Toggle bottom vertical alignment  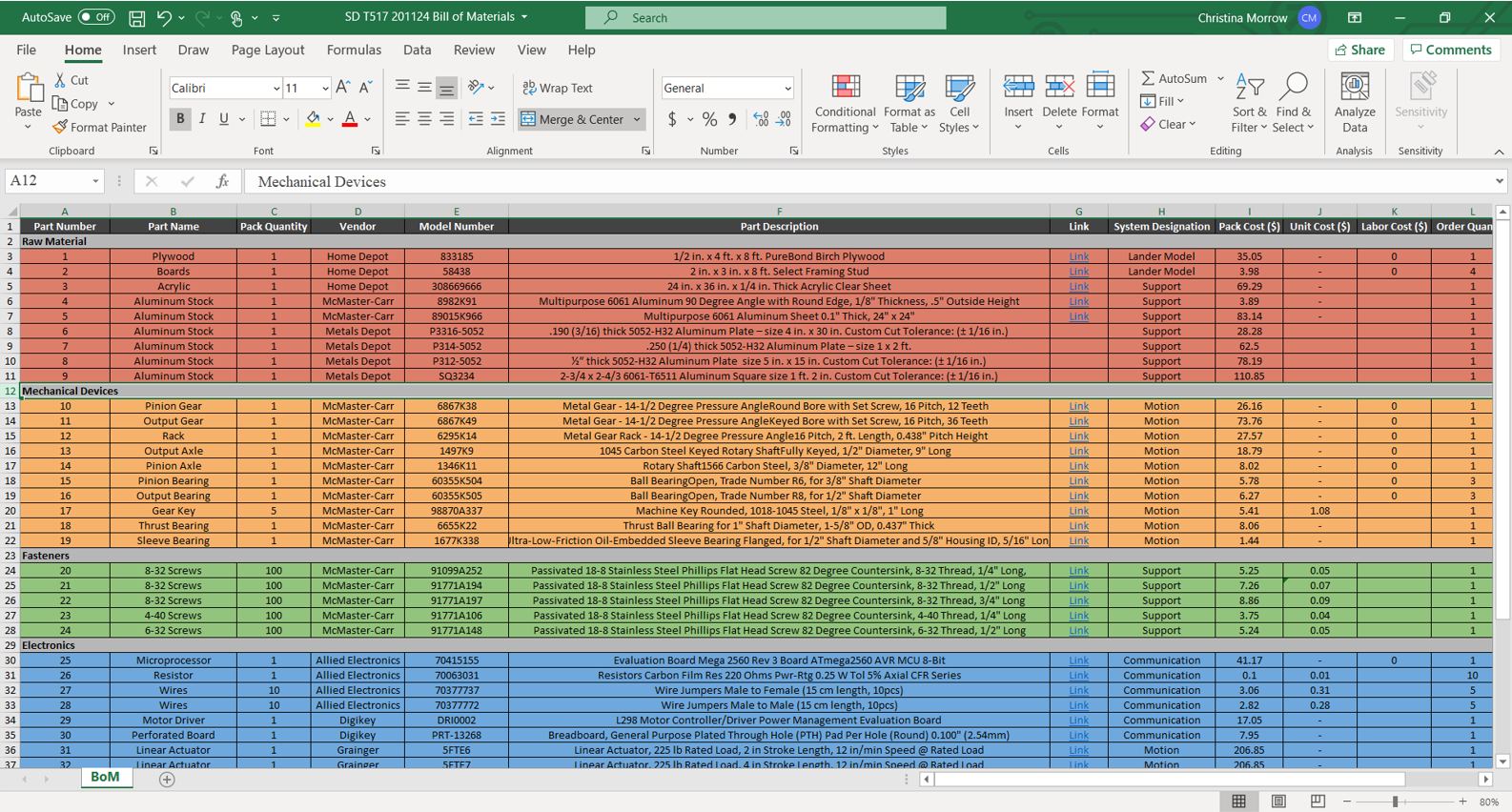[x=446, y=88]
